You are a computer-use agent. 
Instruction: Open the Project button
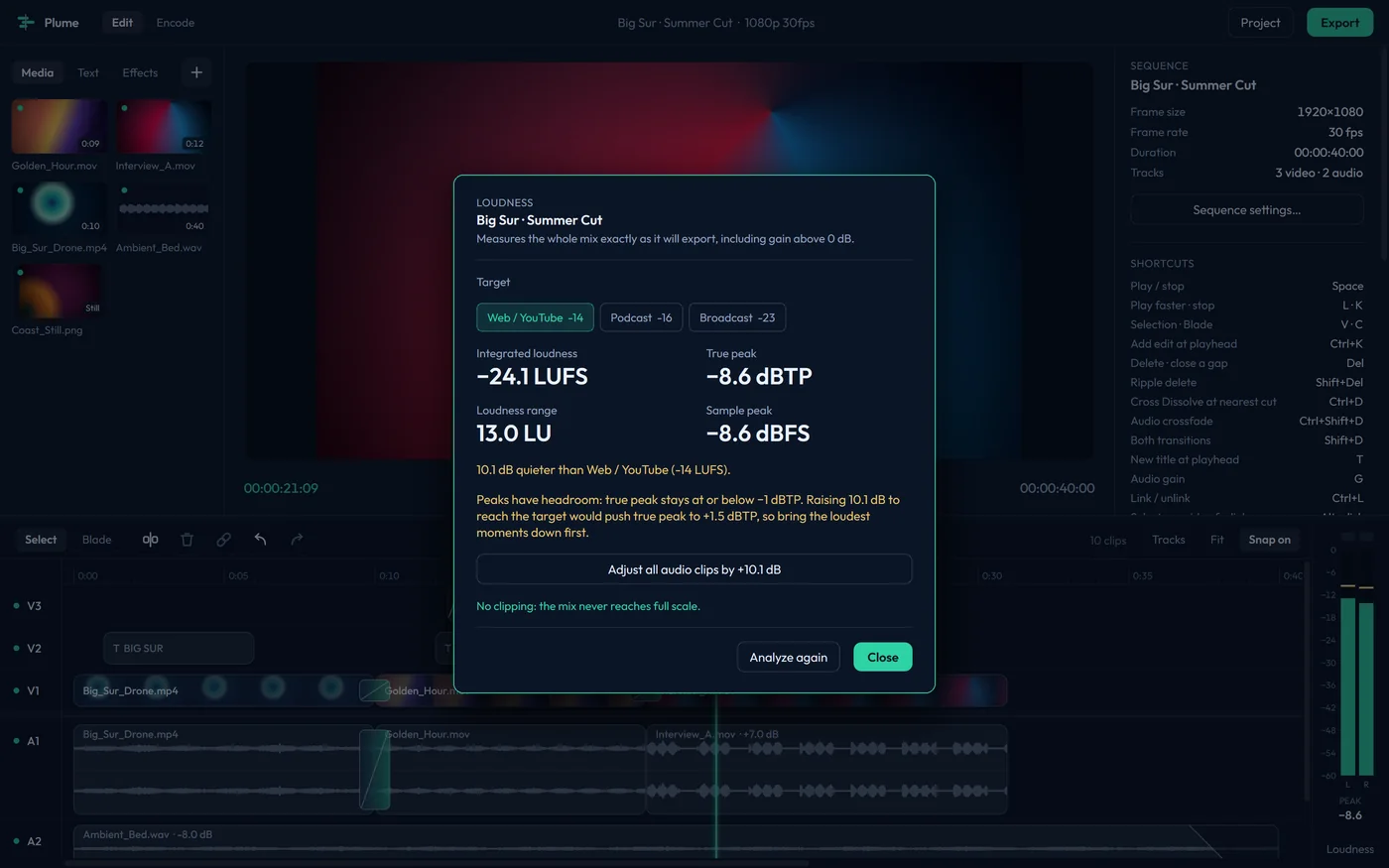pyautogui.click(x=1260, y=23)
